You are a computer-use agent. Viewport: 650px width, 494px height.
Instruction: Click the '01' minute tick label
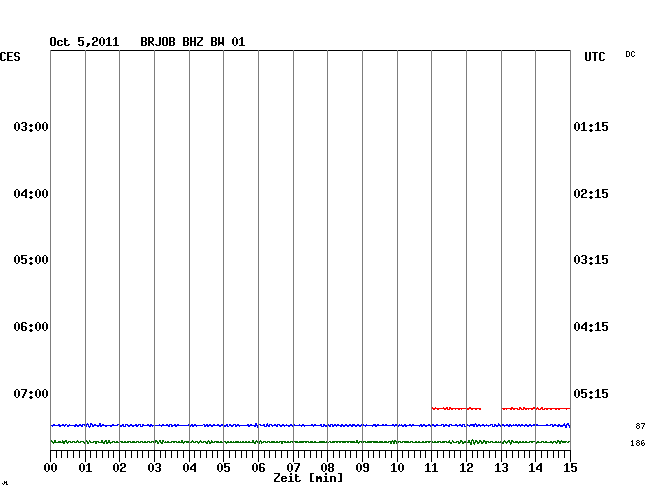point(85,468)
